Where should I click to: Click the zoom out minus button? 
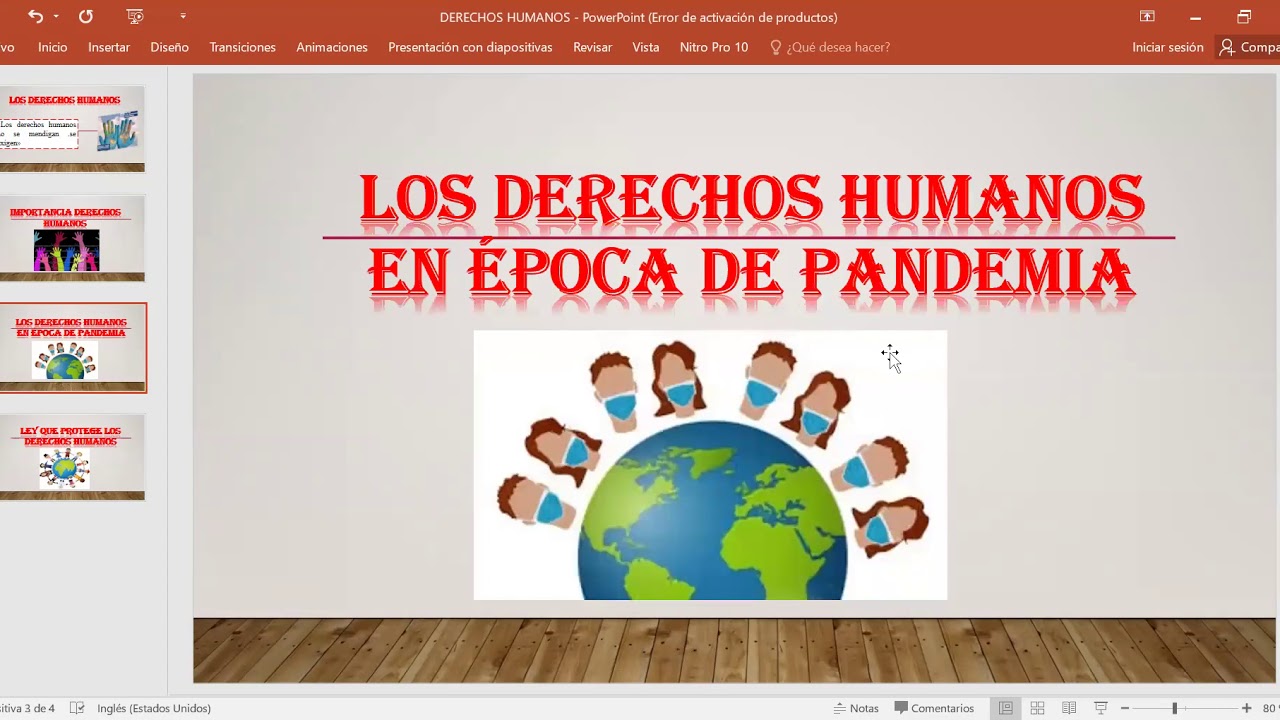coord(1125,708)
